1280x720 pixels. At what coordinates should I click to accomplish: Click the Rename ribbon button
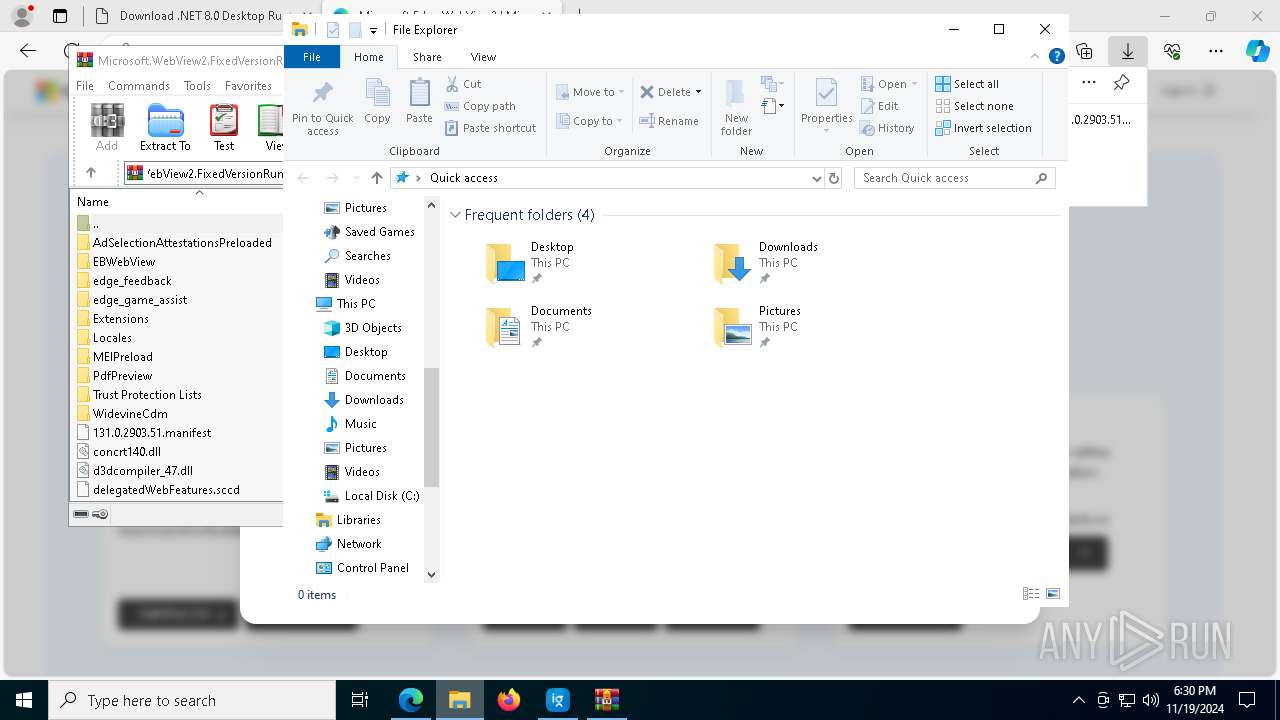point(669,121)
